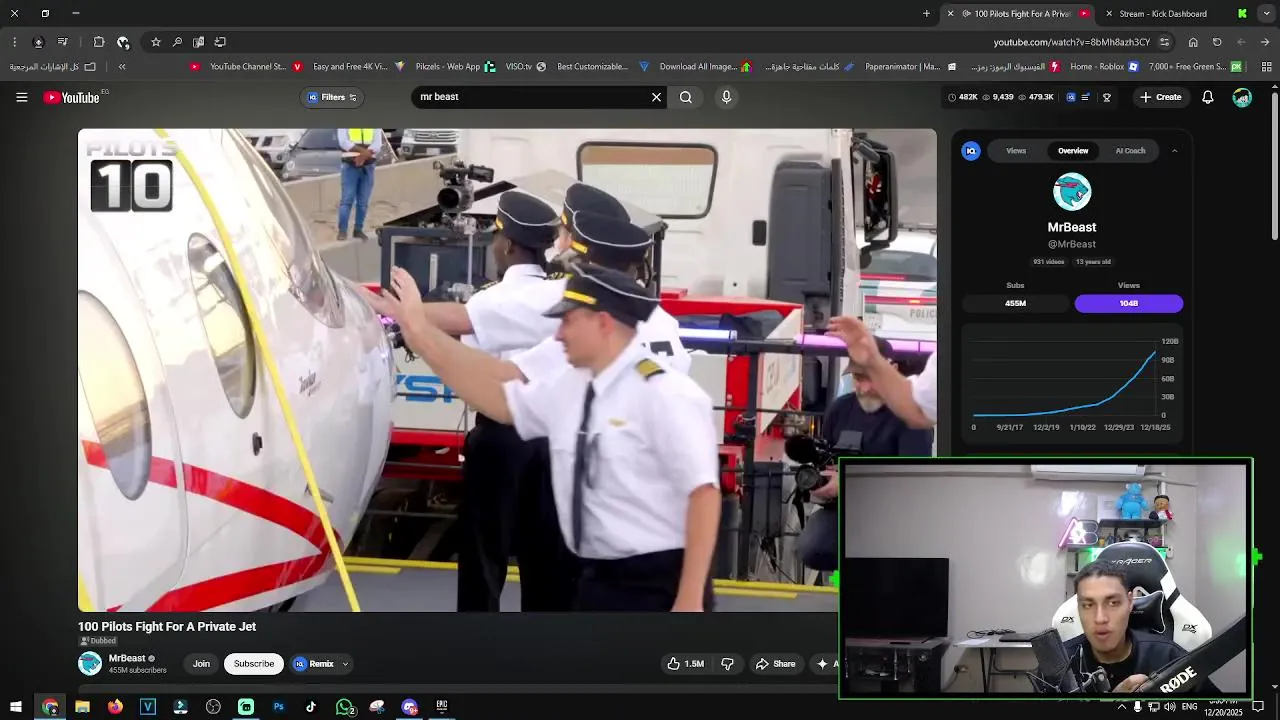The image size is (1280, 720).
Task: Dislike the video with thumbs down
Action: point(727,664)
